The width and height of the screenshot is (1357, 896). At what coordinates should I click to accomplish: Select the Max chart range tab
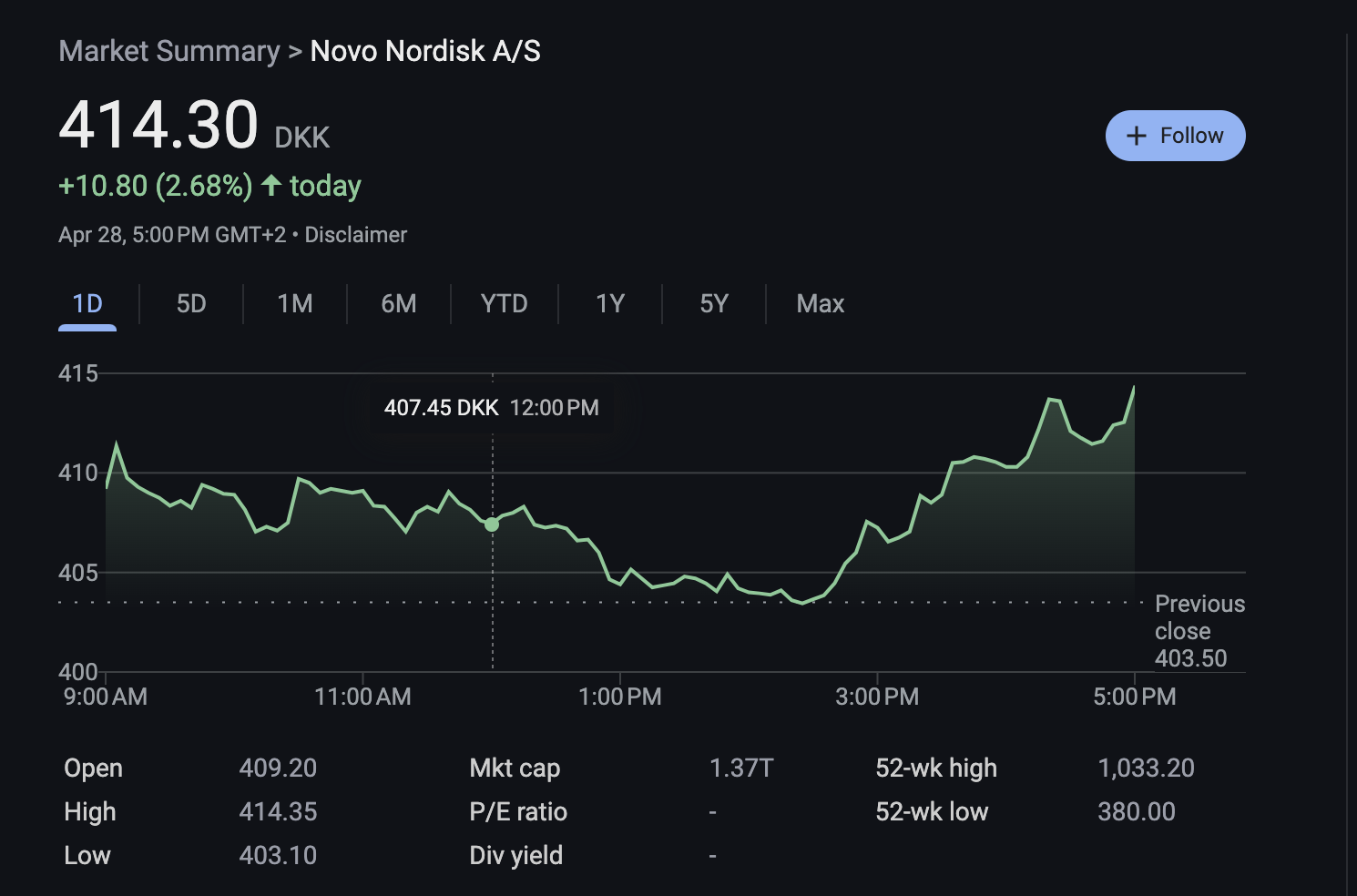click(821, 303)
